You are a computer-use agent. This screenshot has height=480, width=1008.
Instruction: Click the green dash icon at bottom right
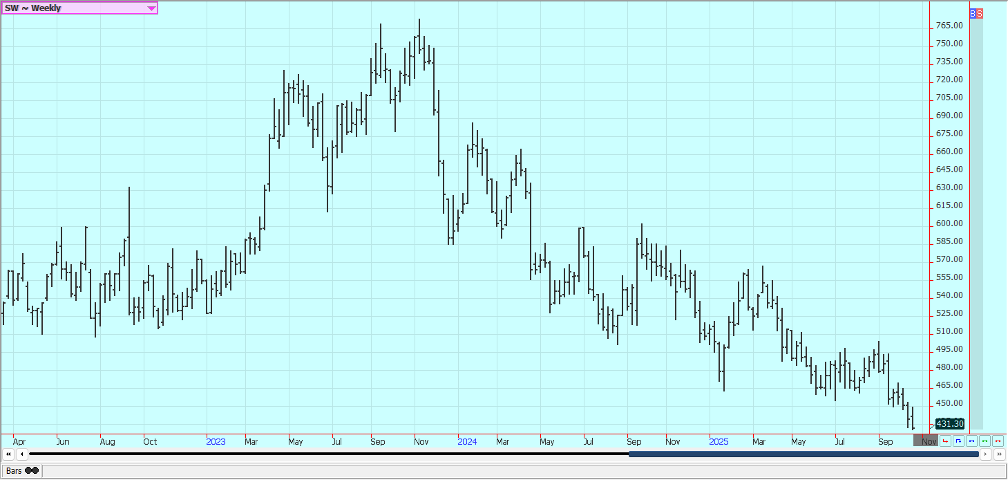pyautogui.click(x=985, y=441)
